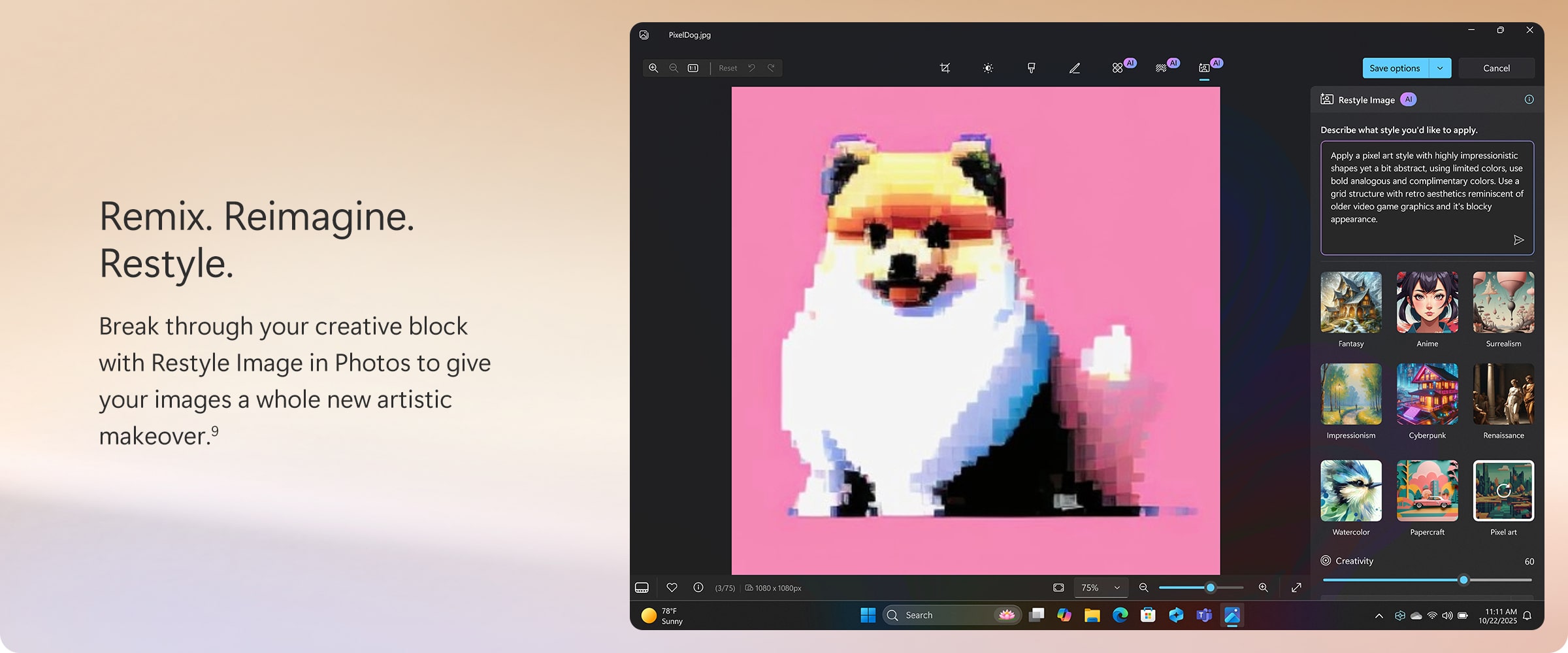The height and width of the screenshot is (653, 1568).
Task: Open the 75% zoom level dropdown
Action: coord(1101,588)
